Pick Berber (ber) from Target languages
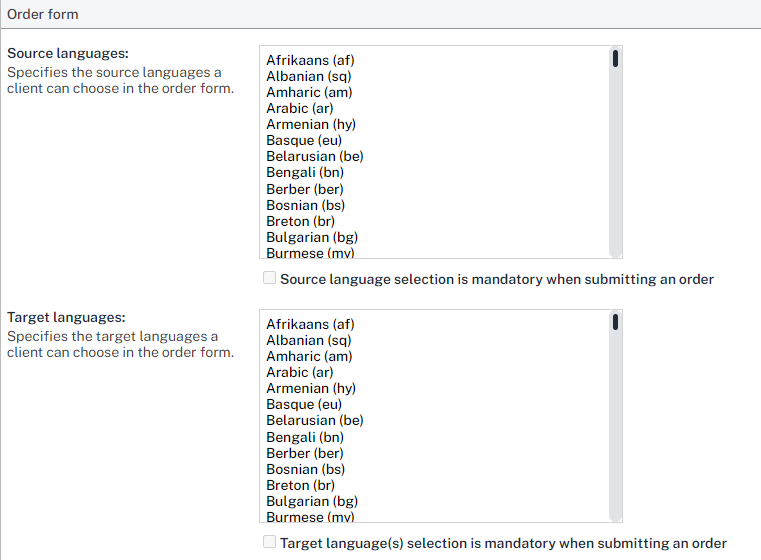The height and width of the screenshot is (560, 761). click(305, 453)
